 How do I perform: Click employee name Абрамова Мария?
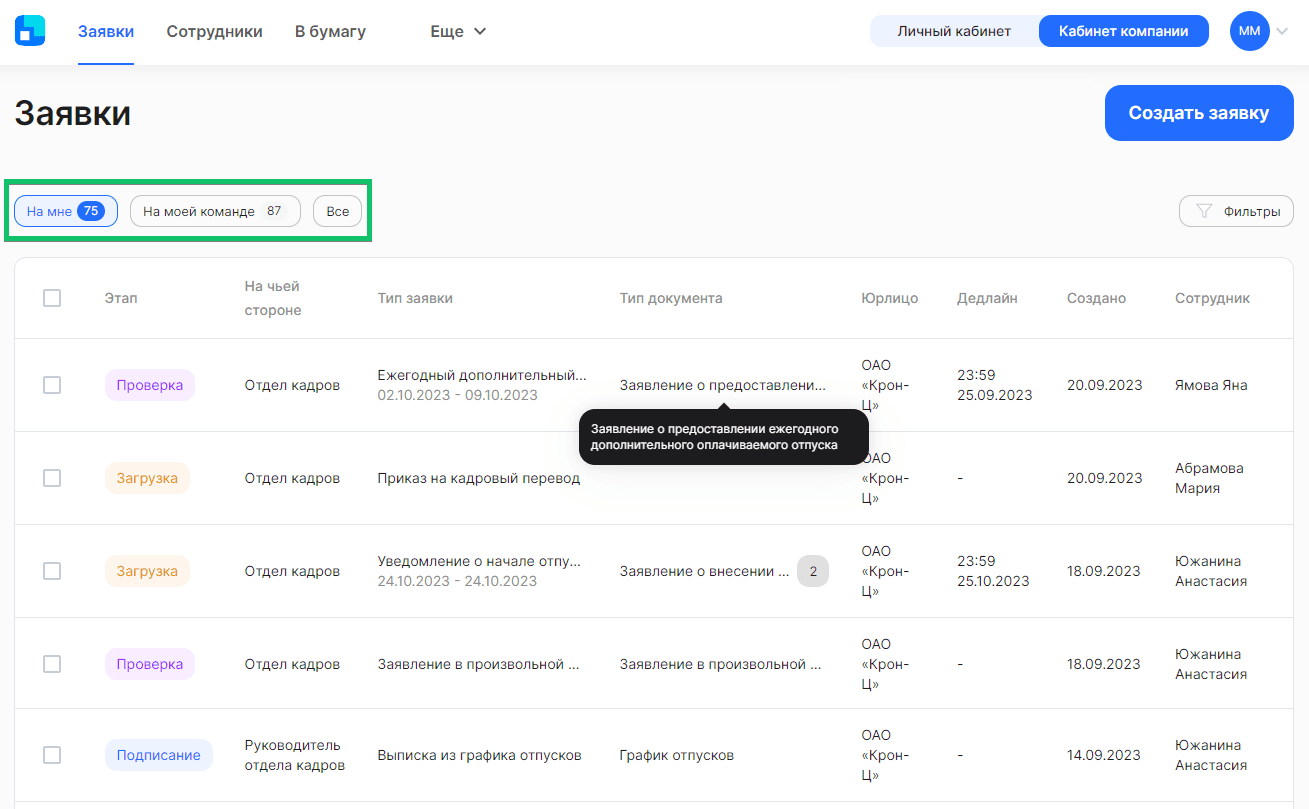(1209, 478)
